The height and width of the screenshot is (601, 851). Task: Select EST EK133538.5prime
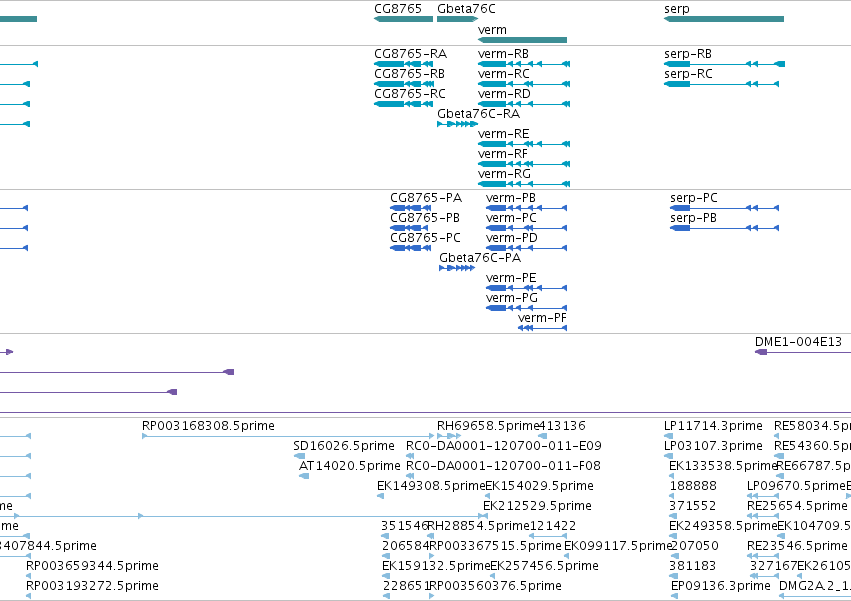pyautogui.click(x=672, y=476)
